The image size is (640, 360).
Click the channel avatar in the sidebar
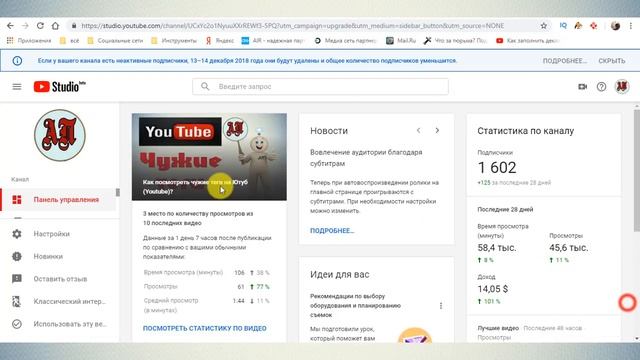[x=60, y=135]
